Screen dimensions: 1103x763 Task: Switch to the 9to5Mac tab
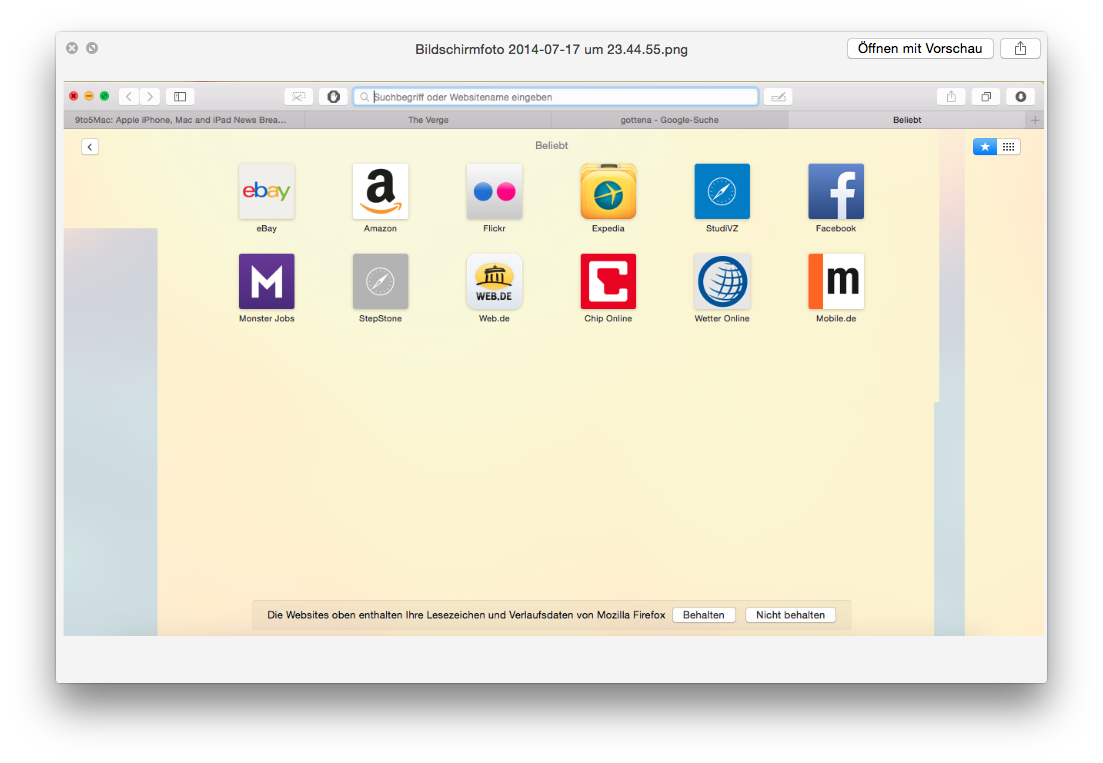coord(184,120)
